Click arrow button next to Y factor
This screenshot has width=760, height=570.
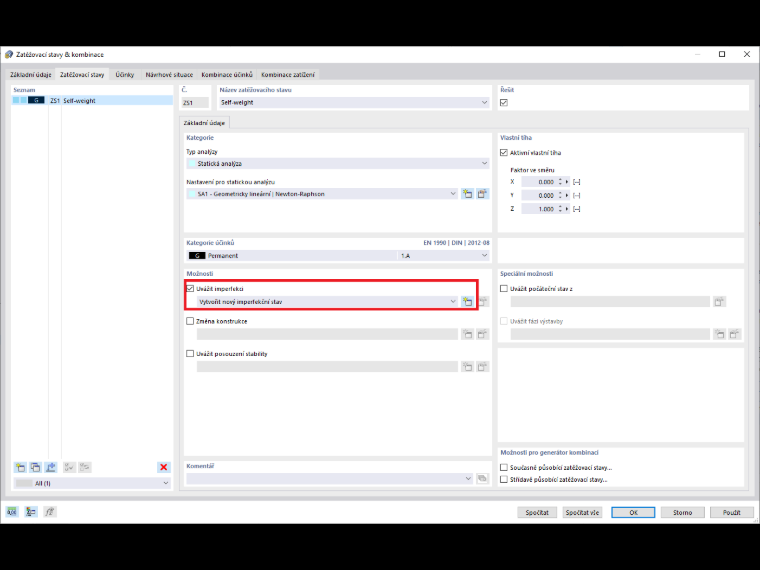(x=567, y=195)
